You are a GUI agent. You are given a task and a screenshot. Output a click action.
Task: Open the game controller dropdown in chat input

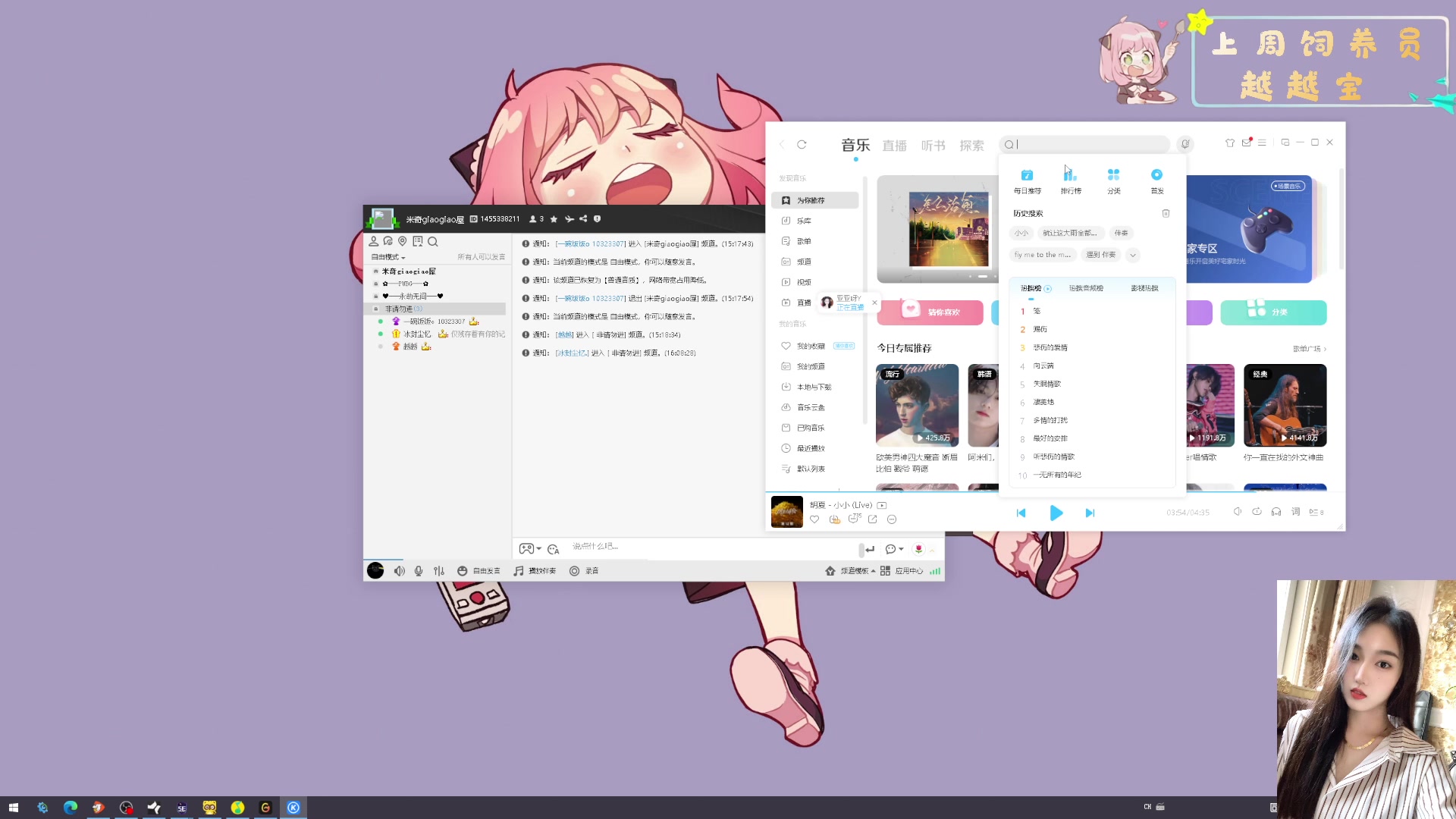click(x=529, y=548)
